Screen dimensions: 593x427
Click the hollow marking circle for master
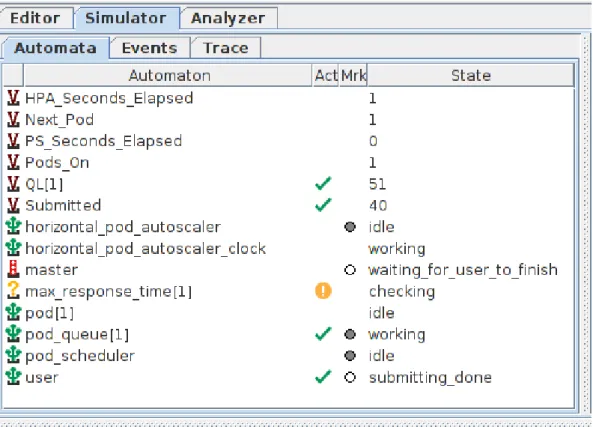(x=350, y=270)
